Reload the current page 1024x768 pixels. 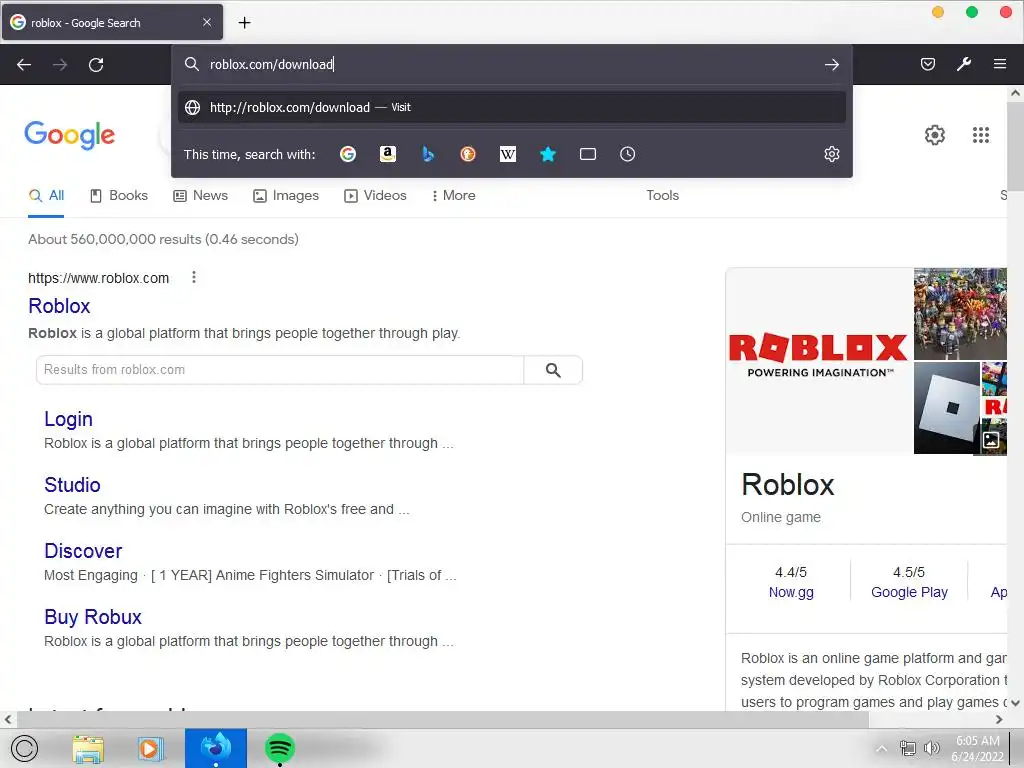[x=96, y=65]
